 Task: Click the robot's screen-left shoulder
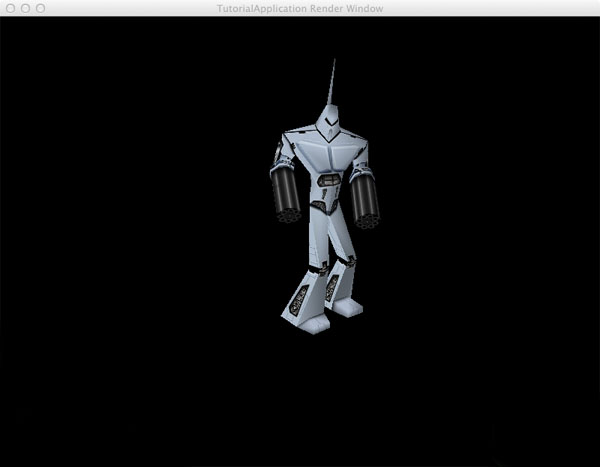click(285, 145)
